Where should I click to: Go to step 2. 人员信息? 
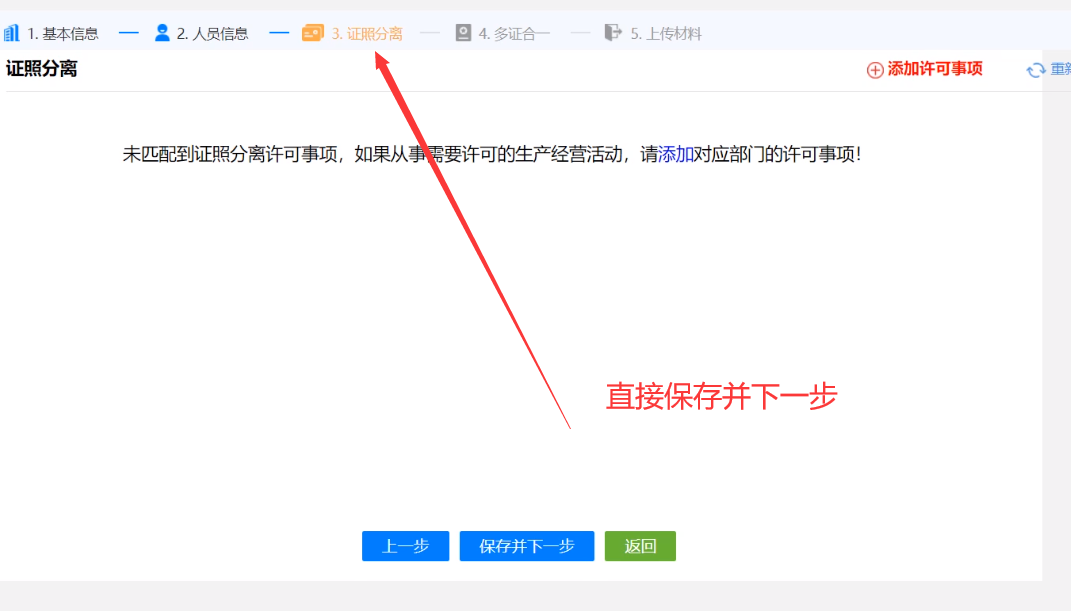click(x=212, y=33)
